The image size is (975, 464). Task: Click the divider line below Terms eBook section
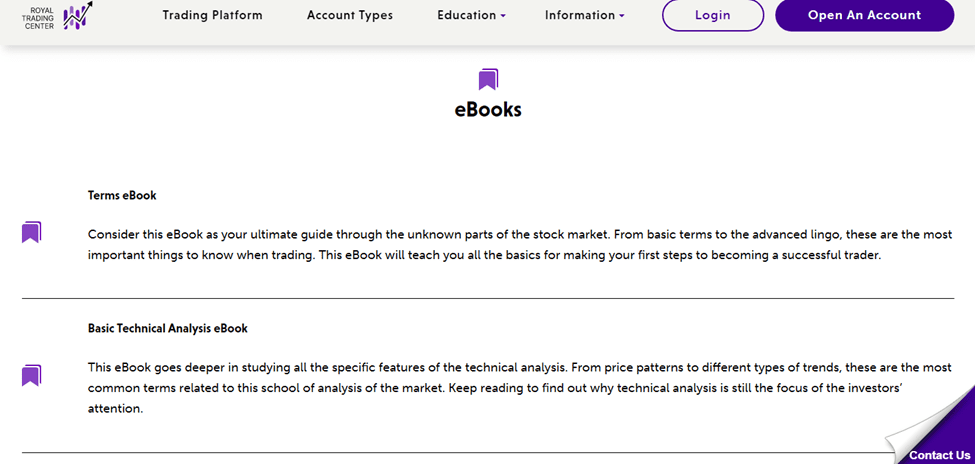488,299
